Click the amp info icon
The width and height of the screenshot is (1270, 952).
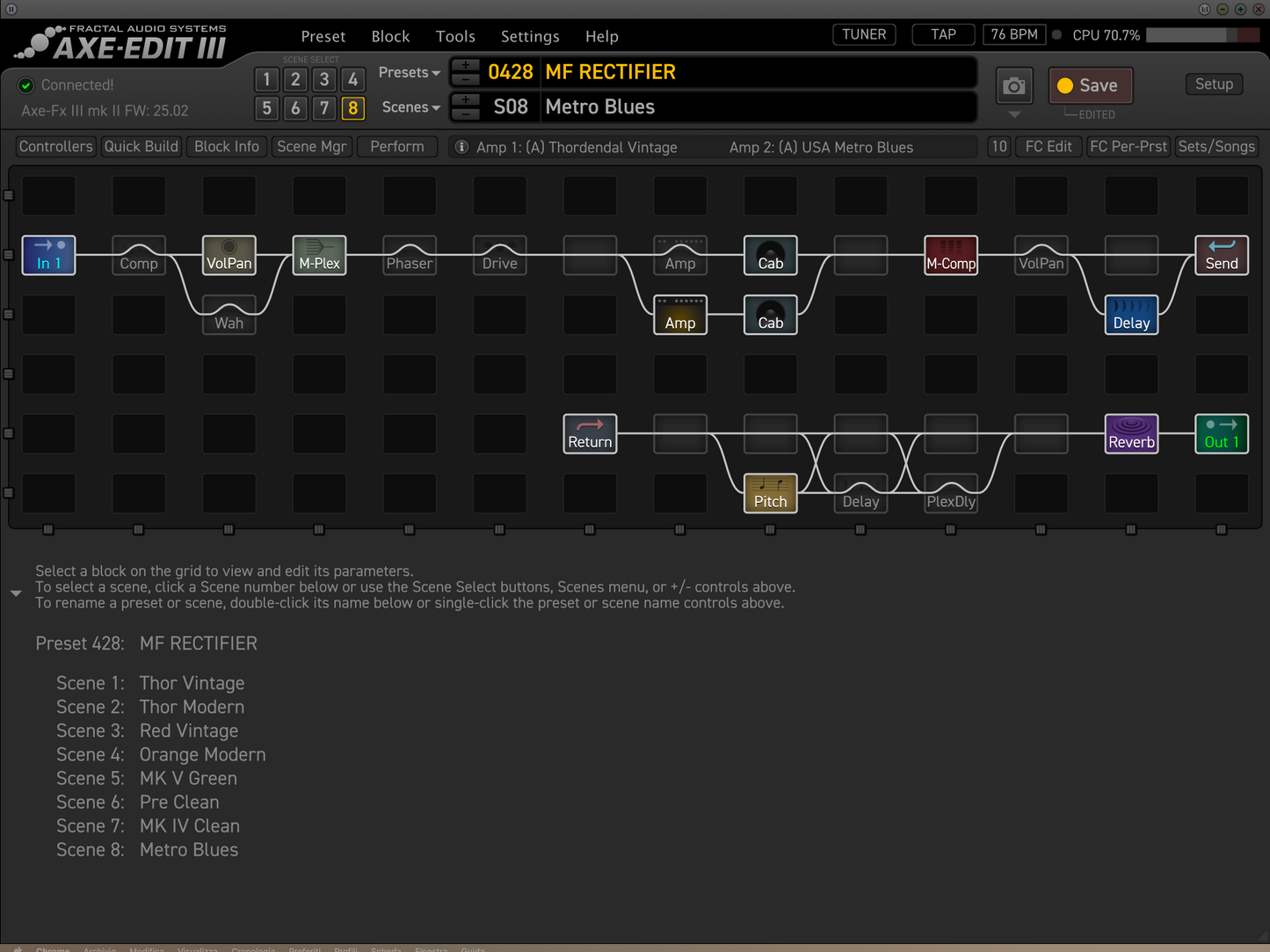[461, 147]
